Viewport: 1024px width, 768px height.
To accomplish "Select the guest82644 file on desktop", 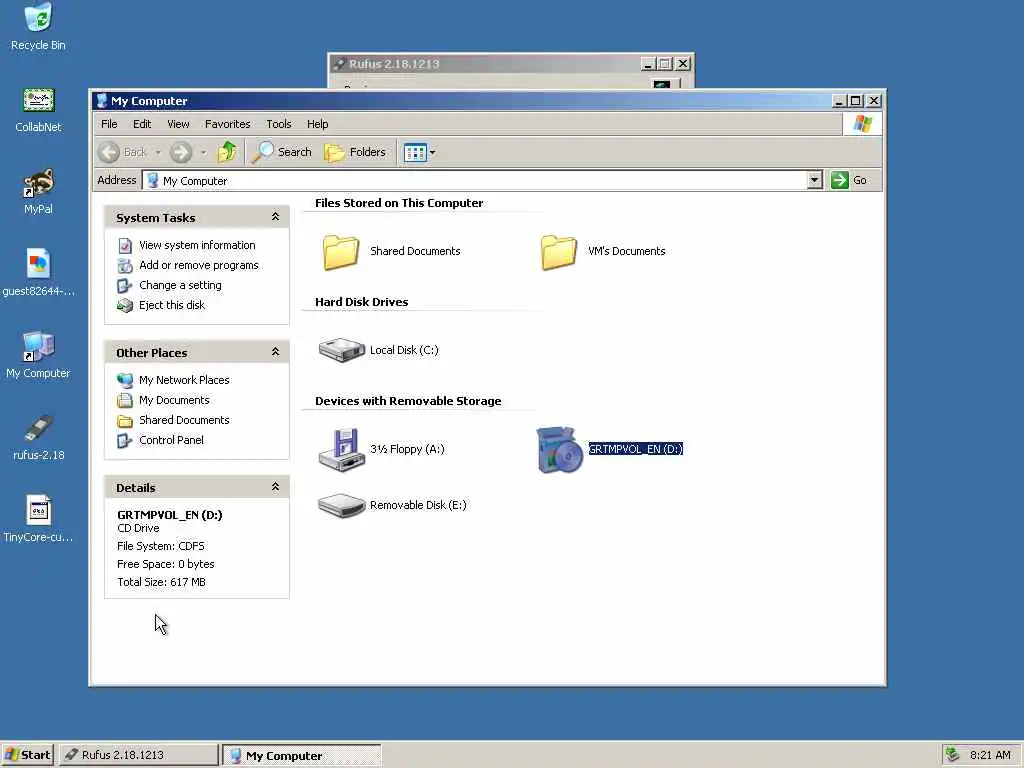I will coord(38,273).
